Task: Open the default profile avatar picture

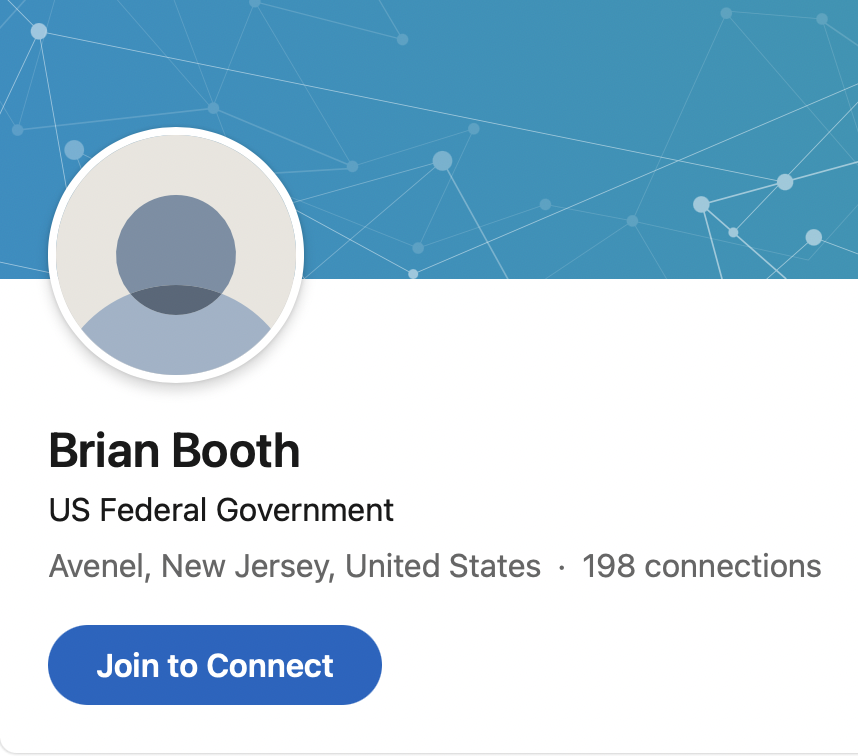Action: pyautogui.click(x=176, y=254)
